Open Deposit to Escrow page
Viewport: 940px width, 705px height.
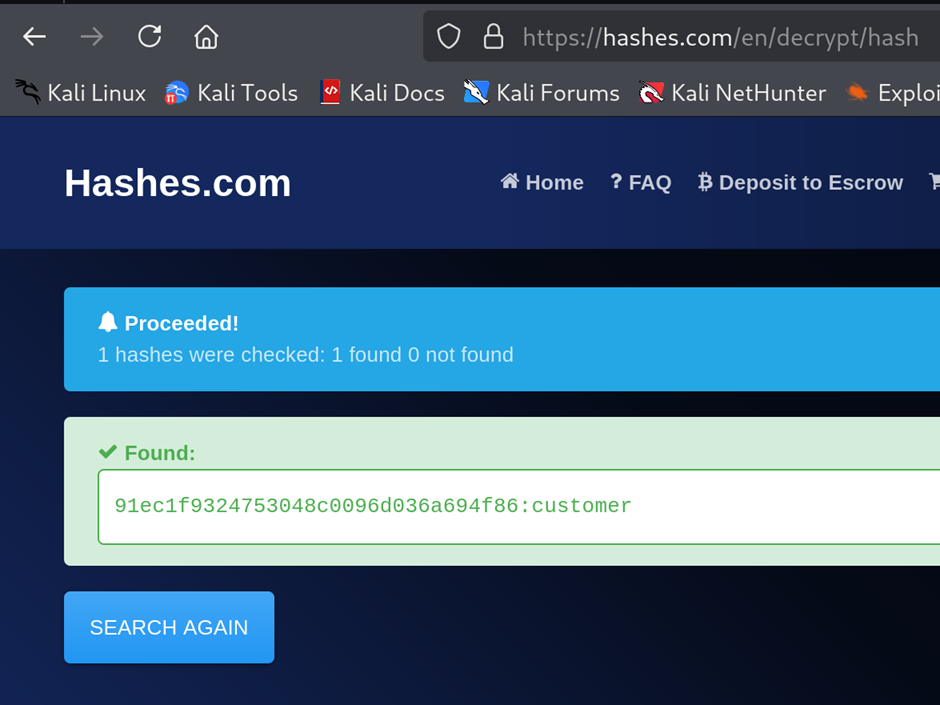coord(800,182)
